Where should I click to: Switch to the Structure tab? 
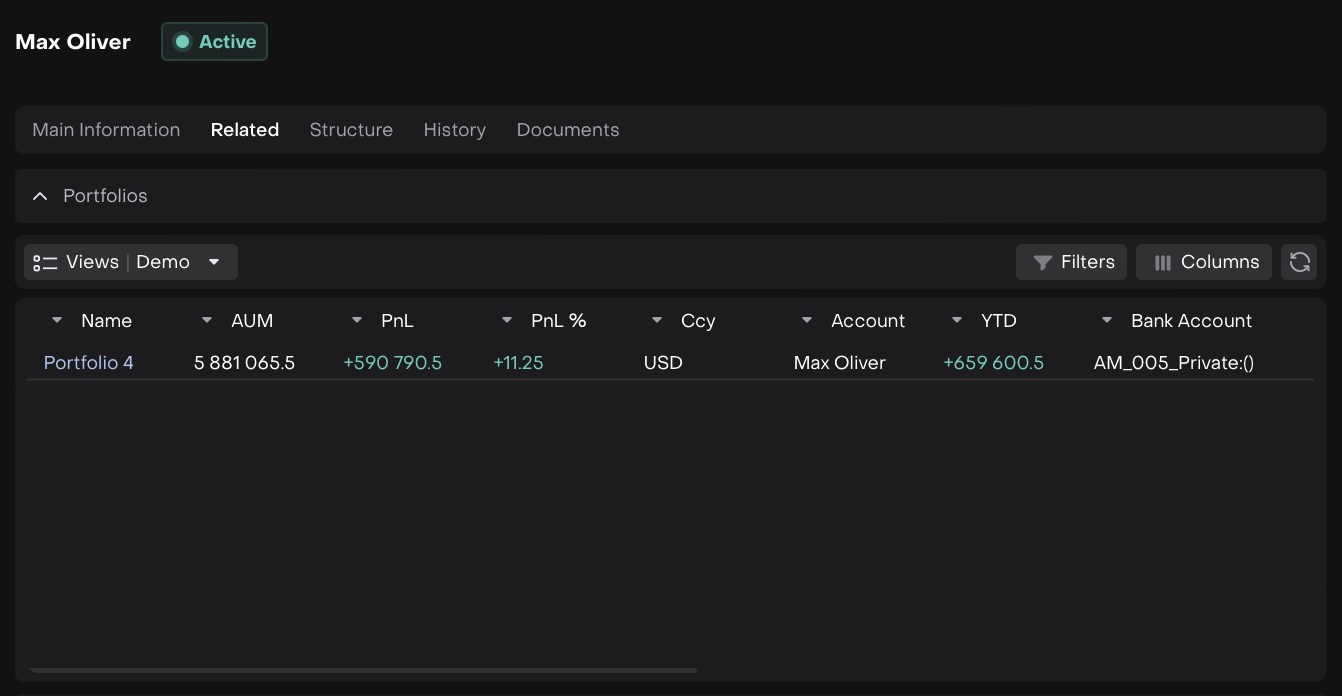[351, 130]
